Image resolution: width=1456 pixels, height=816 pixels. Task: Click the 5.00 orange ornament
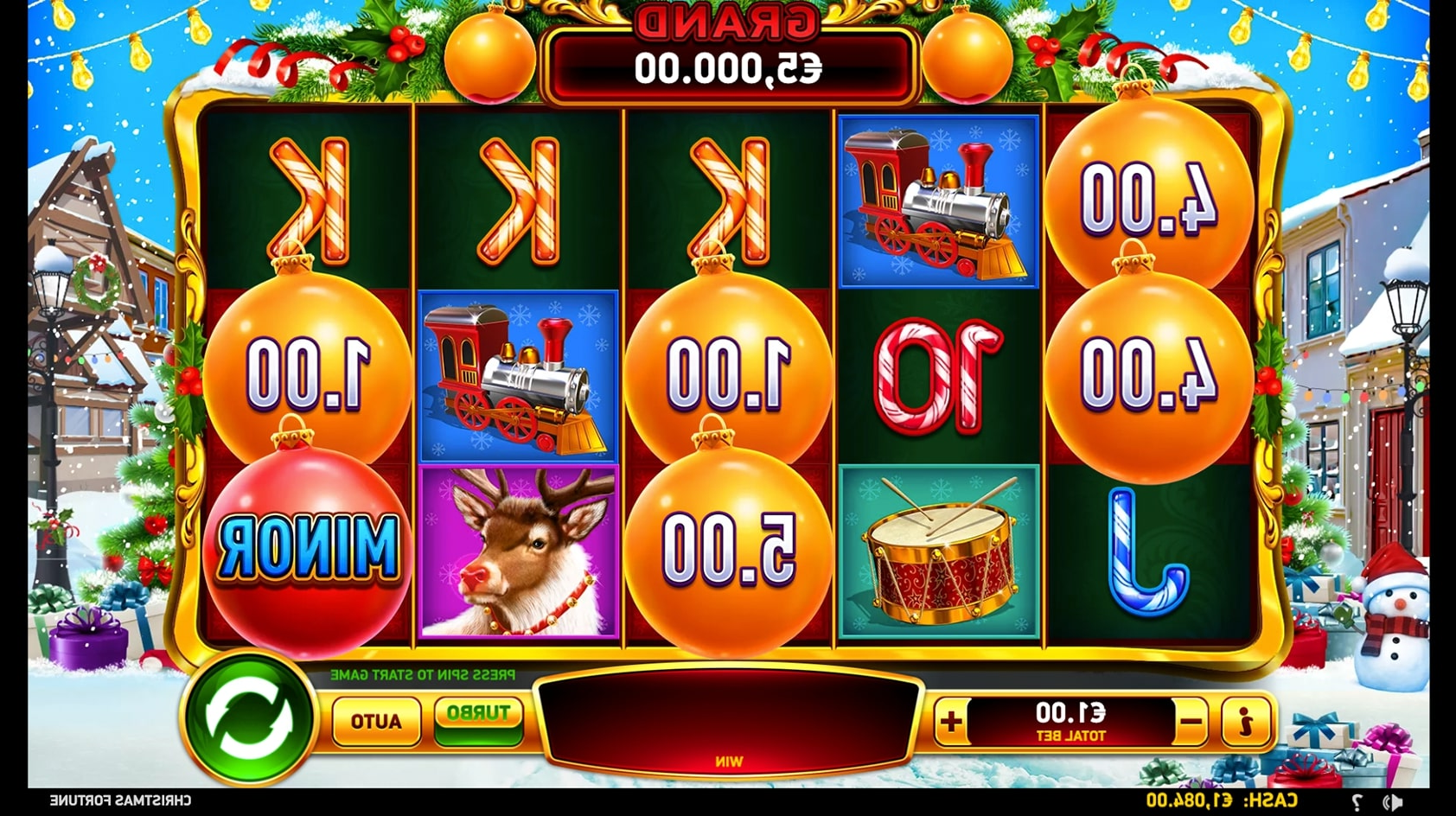(x=728, y=548)
